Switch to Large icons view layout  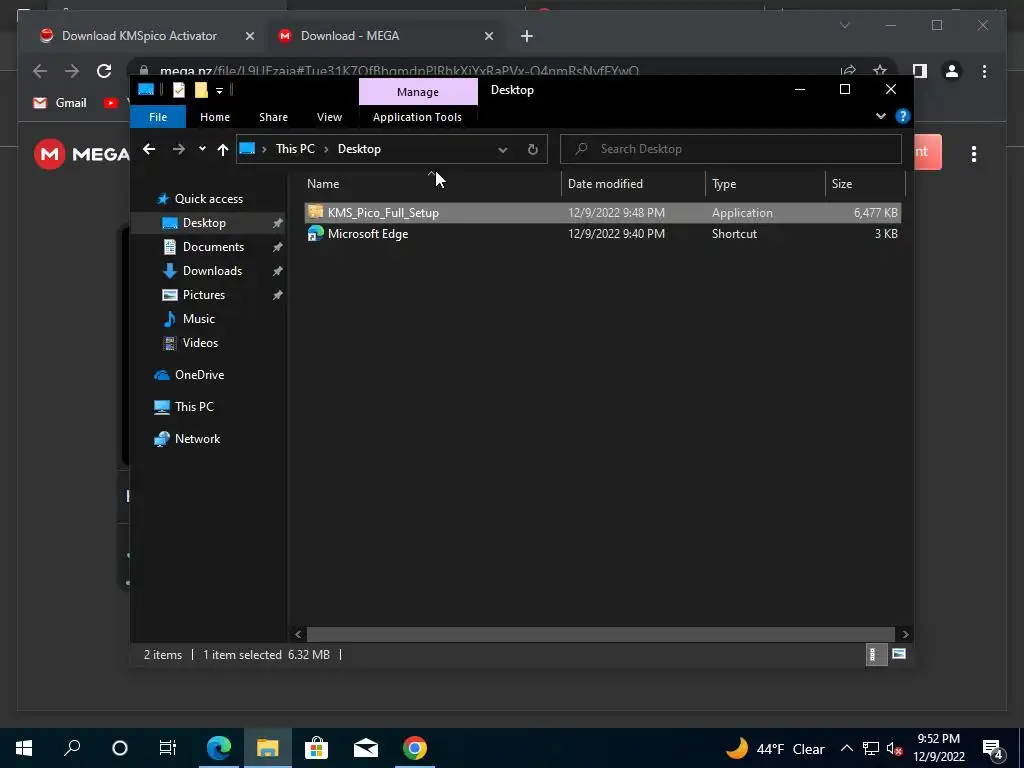pos(899,654)
